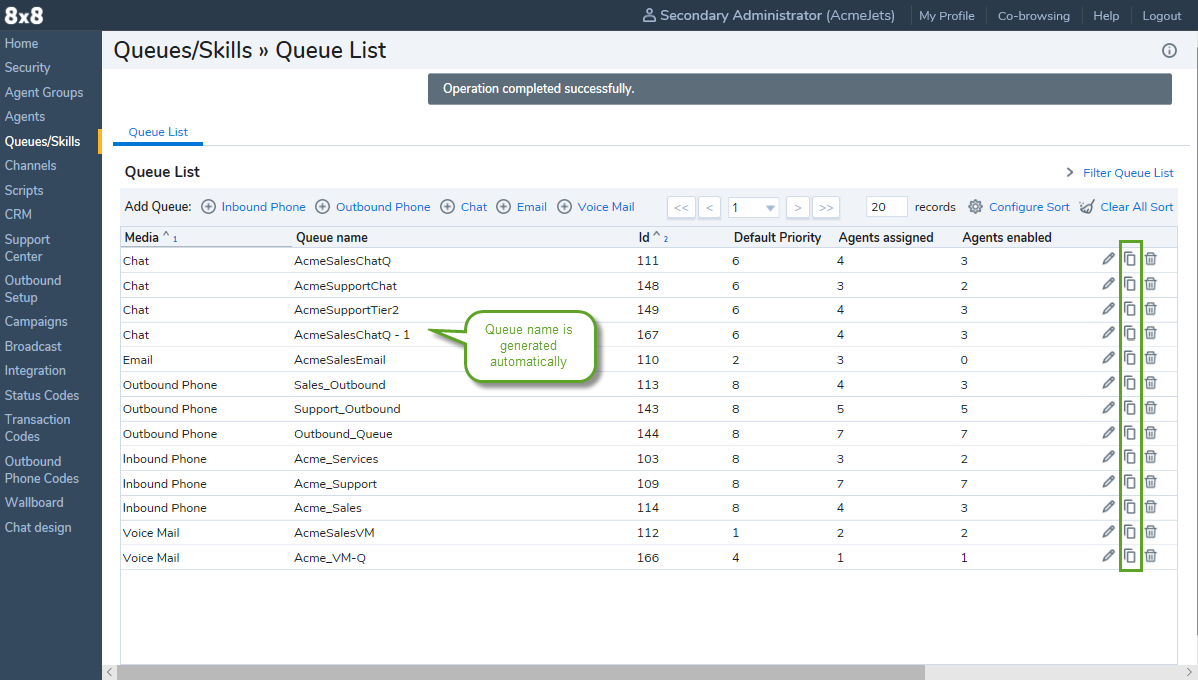Add an Outbound Phone queue
This screenshot has height=680, width=1198.
tap(373, 206)
